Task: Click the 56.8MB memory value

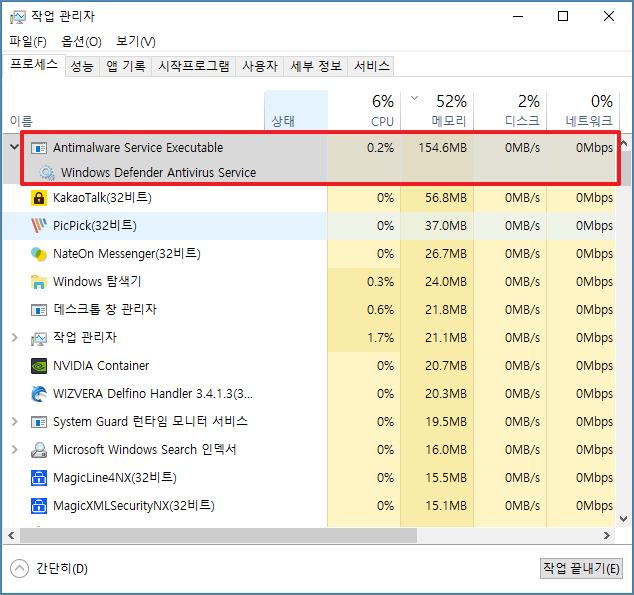Action: pyautogui.click(x=446, y=198)
